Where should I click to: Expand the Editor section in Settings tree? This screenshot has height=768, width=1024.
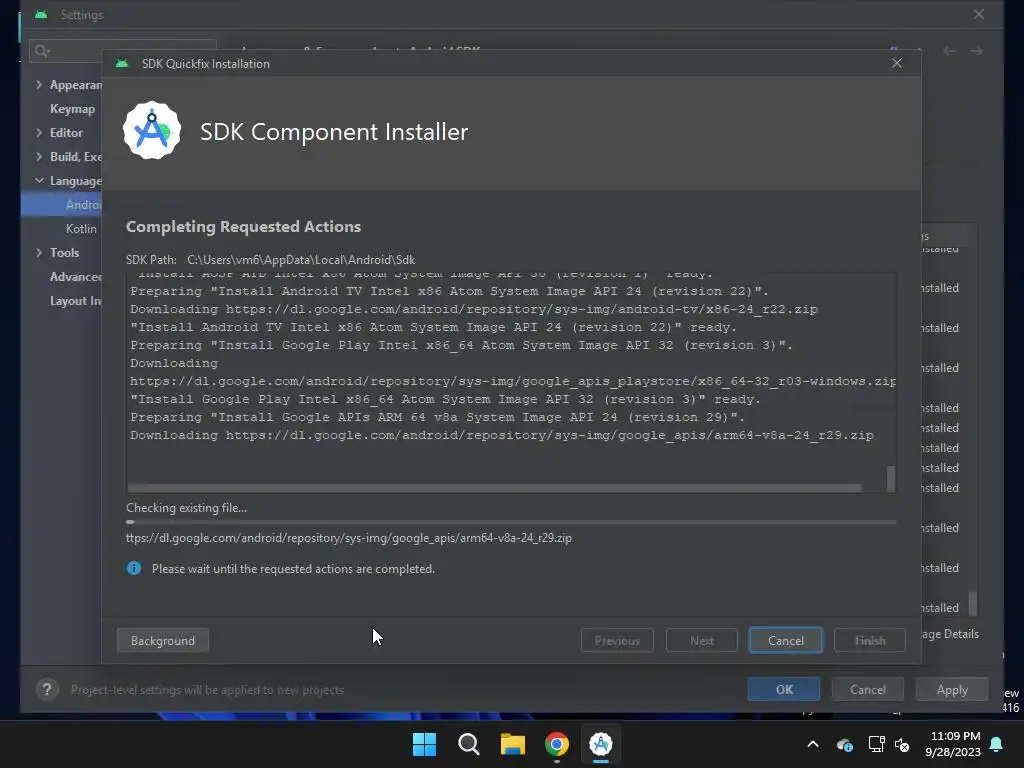[x=39, y=133]
